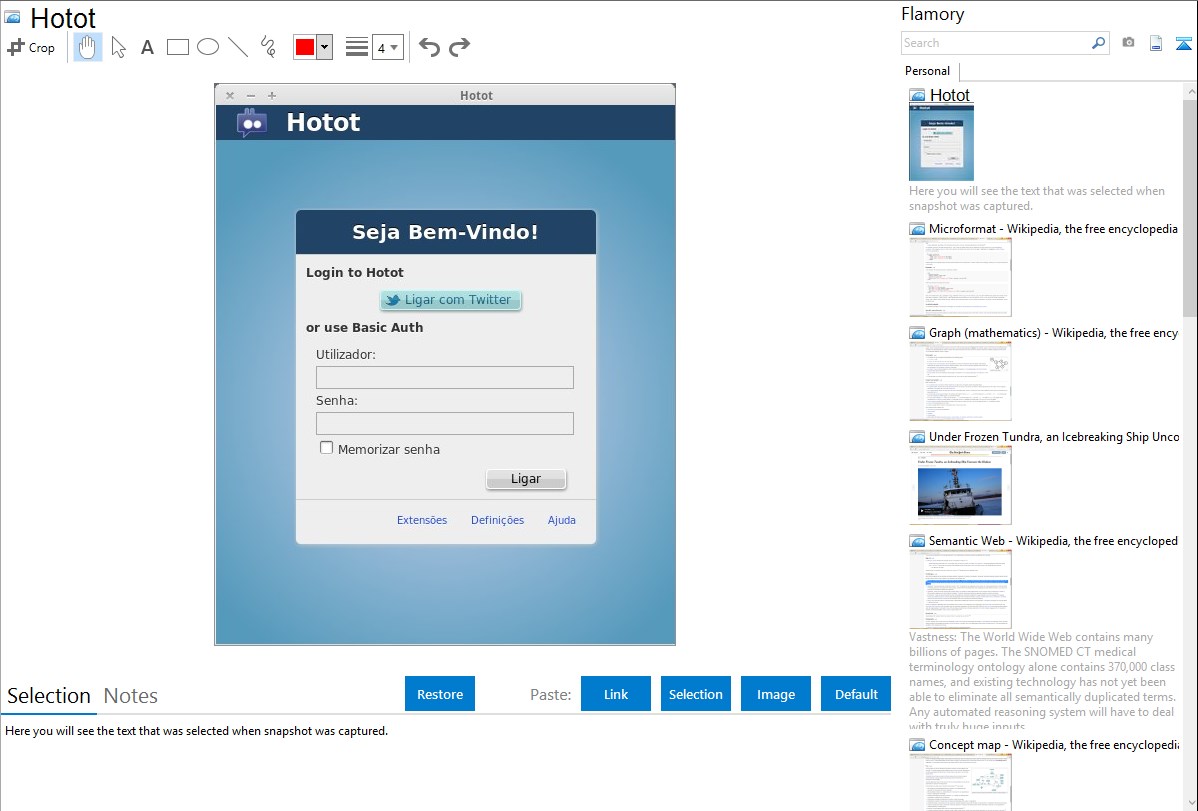Click the Hotot window plus maximize button
1198x811 pixels.
pos(272,96)
